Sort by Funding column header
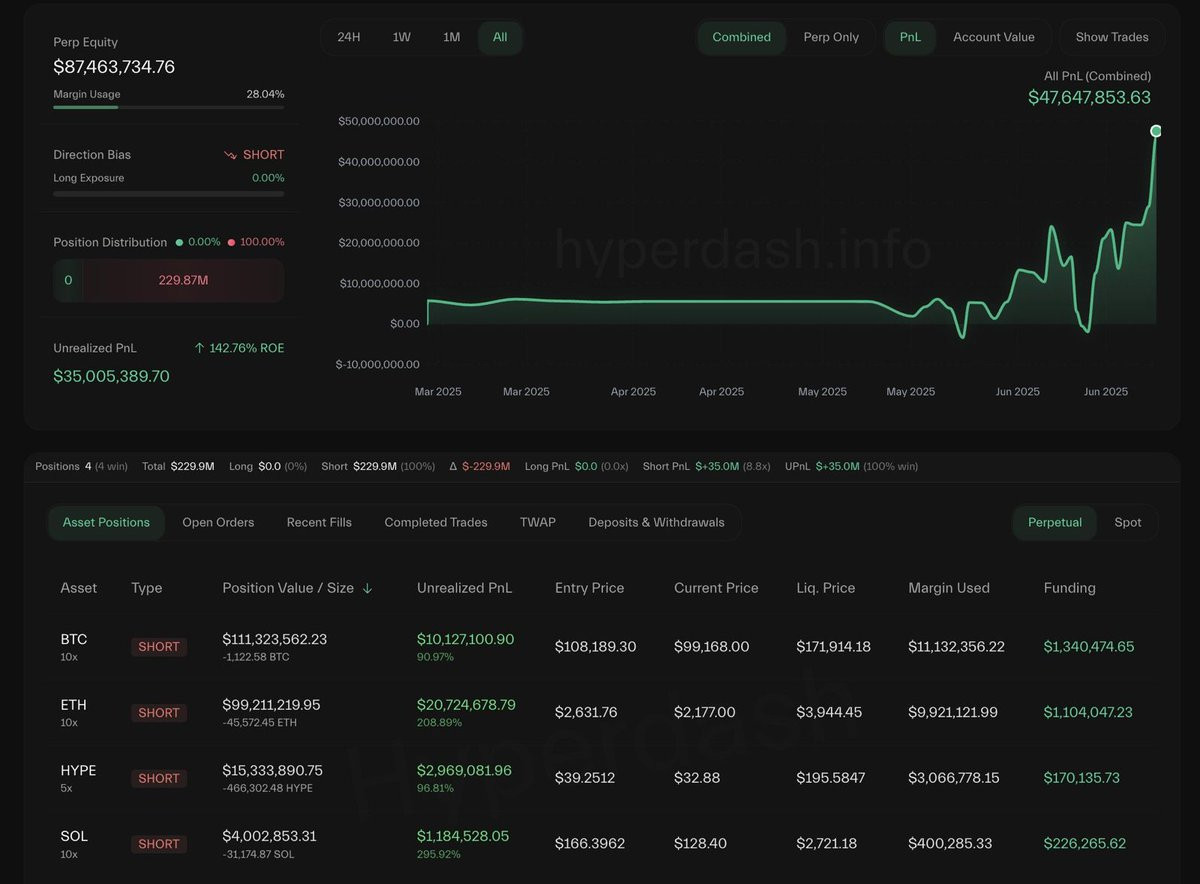This screenshot has width=1200, height=884. pos(1070,588)
